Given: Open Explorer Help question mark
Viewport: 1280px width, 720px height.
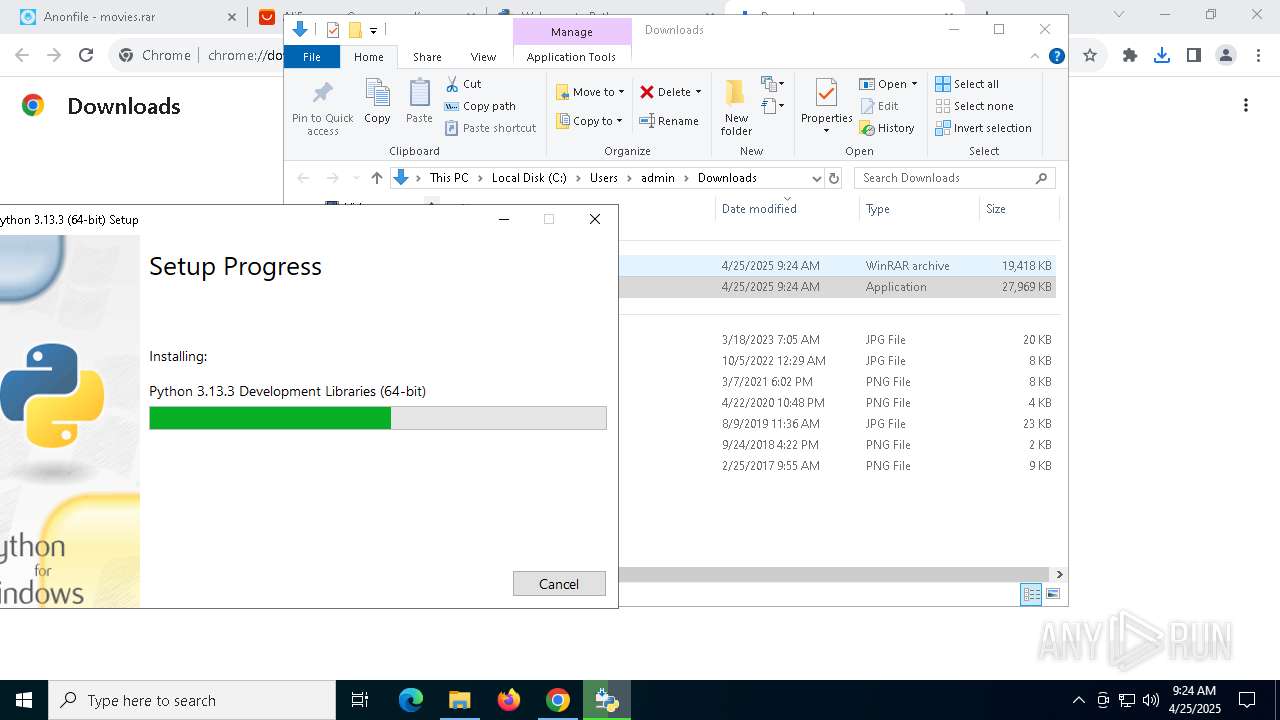Looking at the screenshot, I should click(1056, 57).
